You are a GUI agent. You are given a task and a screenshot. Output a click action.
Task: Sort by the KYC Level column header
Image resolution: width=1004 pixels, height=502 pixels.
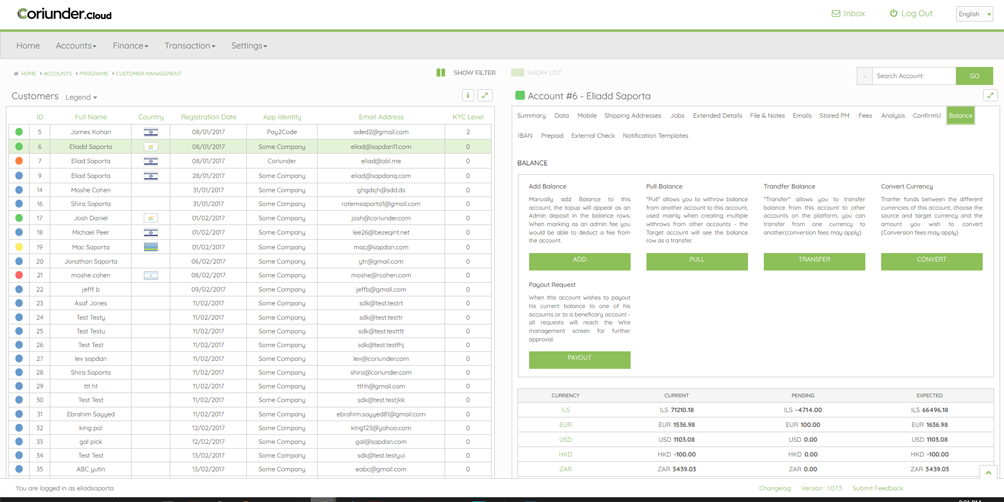[x=468, y=117]
